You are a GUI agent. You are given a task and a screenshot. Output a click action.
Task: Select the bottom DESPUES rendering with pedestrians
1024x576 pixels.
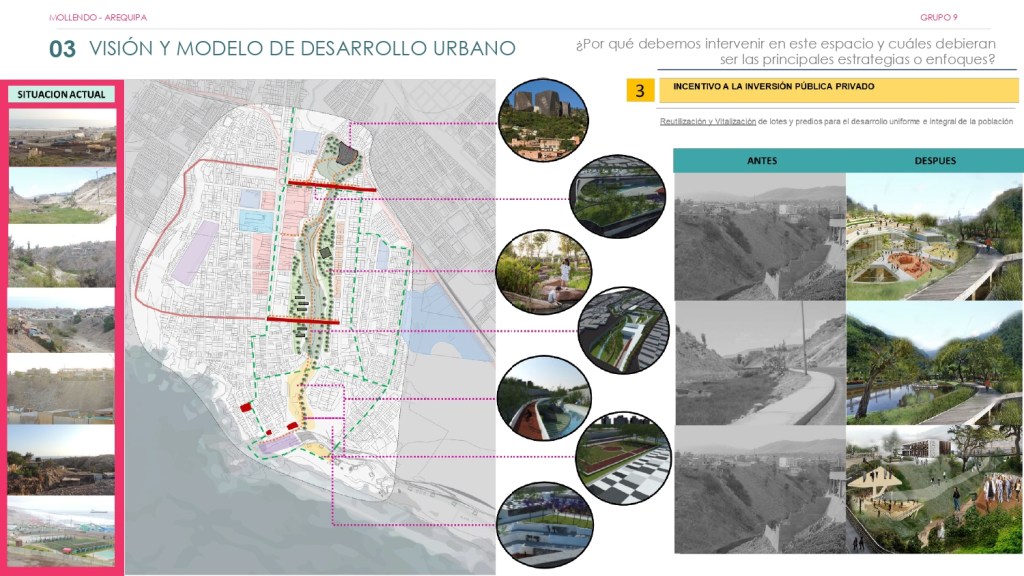click(934, 490)
